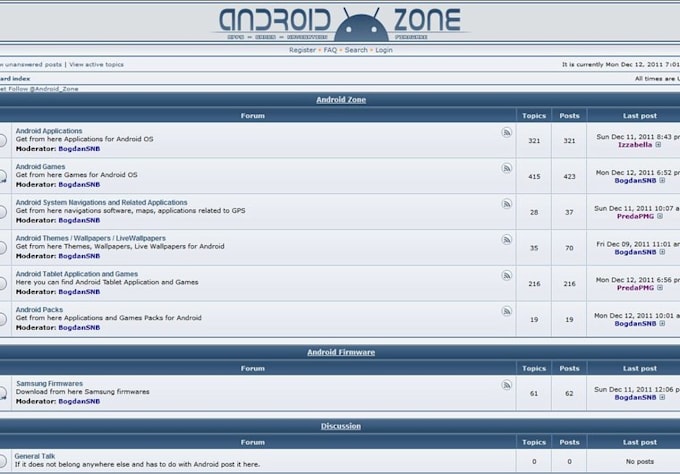Open the Android Zone category header
The width and height of the screenshot is (680, 474).
(341, 100)
